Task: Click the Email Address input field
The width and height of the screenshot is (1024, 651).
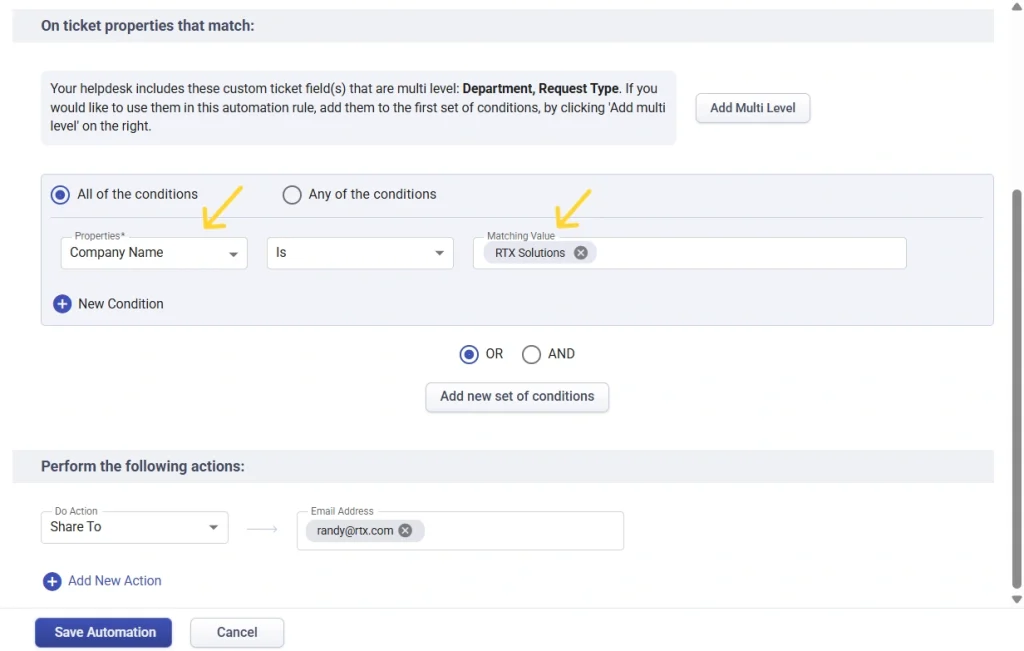Action: [x=520, y=531]
